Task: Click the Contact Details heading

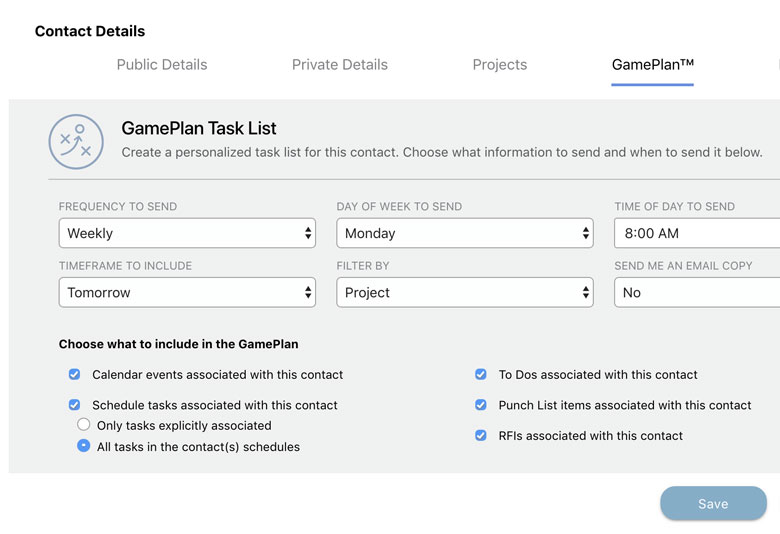Action: point(90,31)
